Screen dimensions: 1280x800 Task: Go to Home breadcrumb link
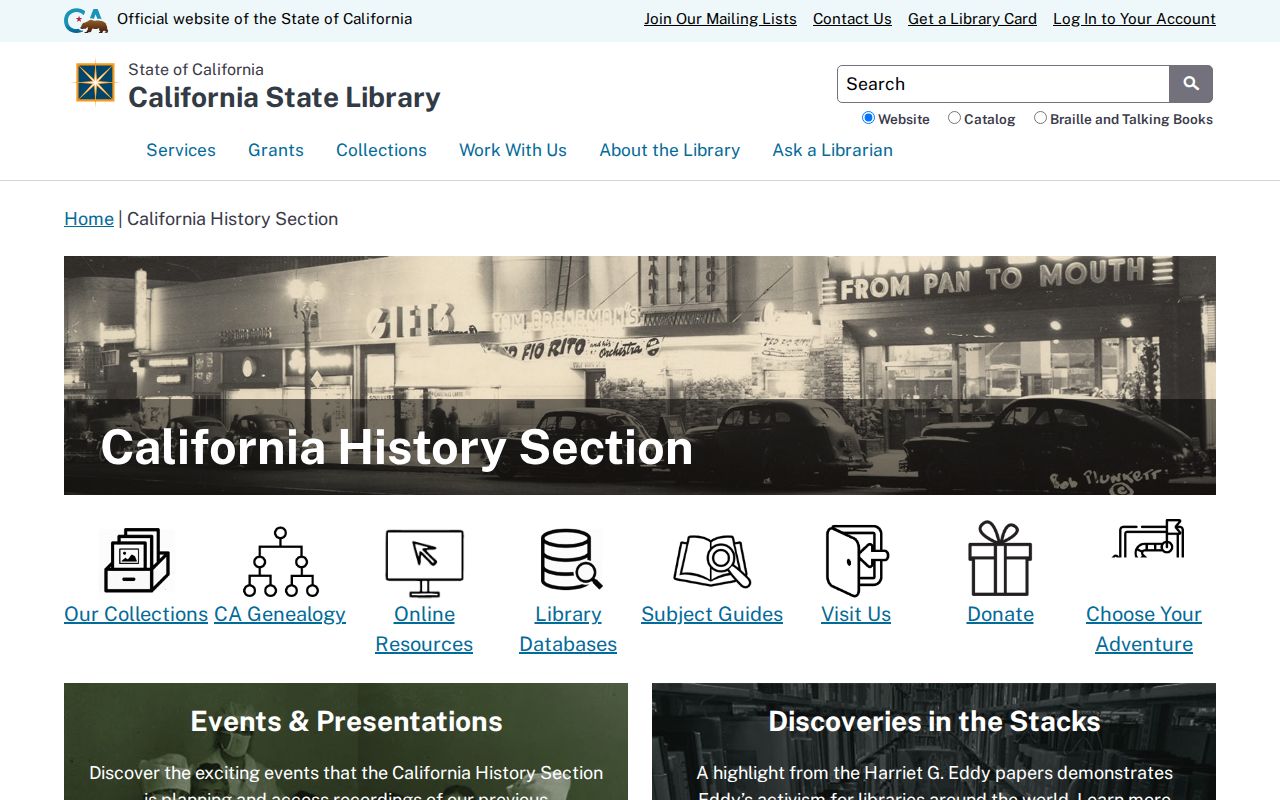pyautogui.click(x=89, y=219)
